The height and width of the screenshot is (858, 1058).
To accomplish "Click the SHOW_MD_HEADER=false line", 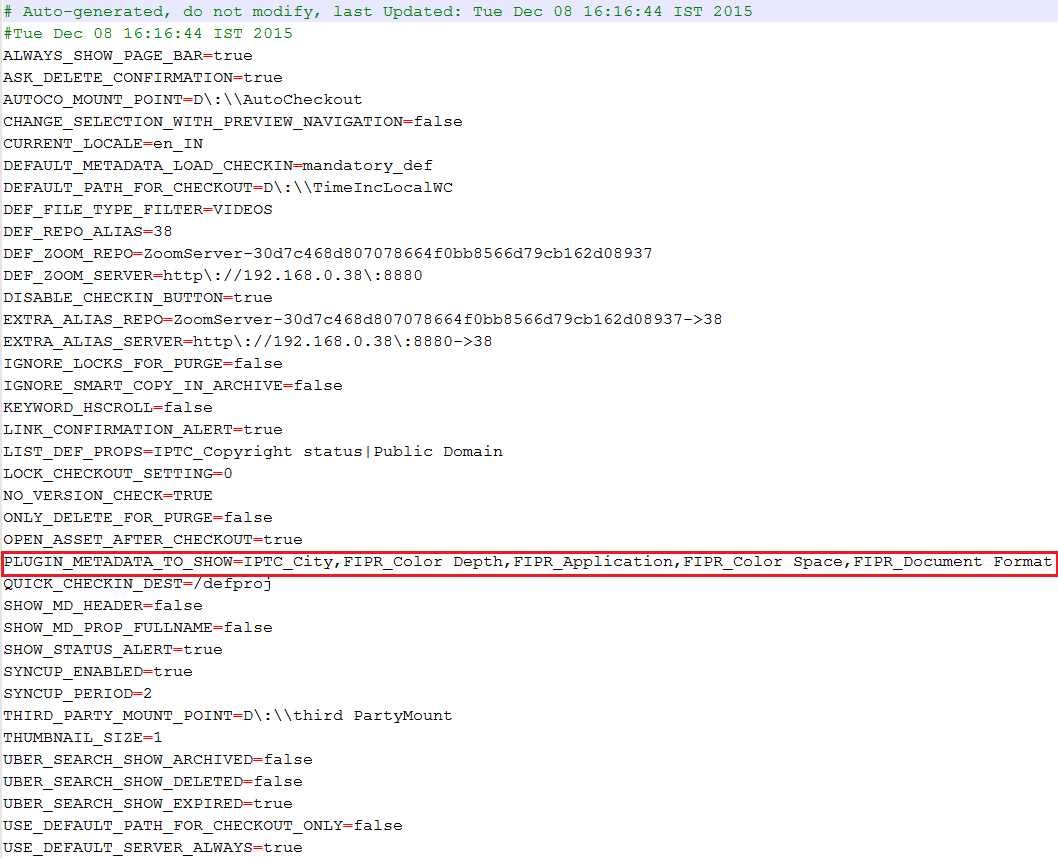I will click(x=103, y=606).
